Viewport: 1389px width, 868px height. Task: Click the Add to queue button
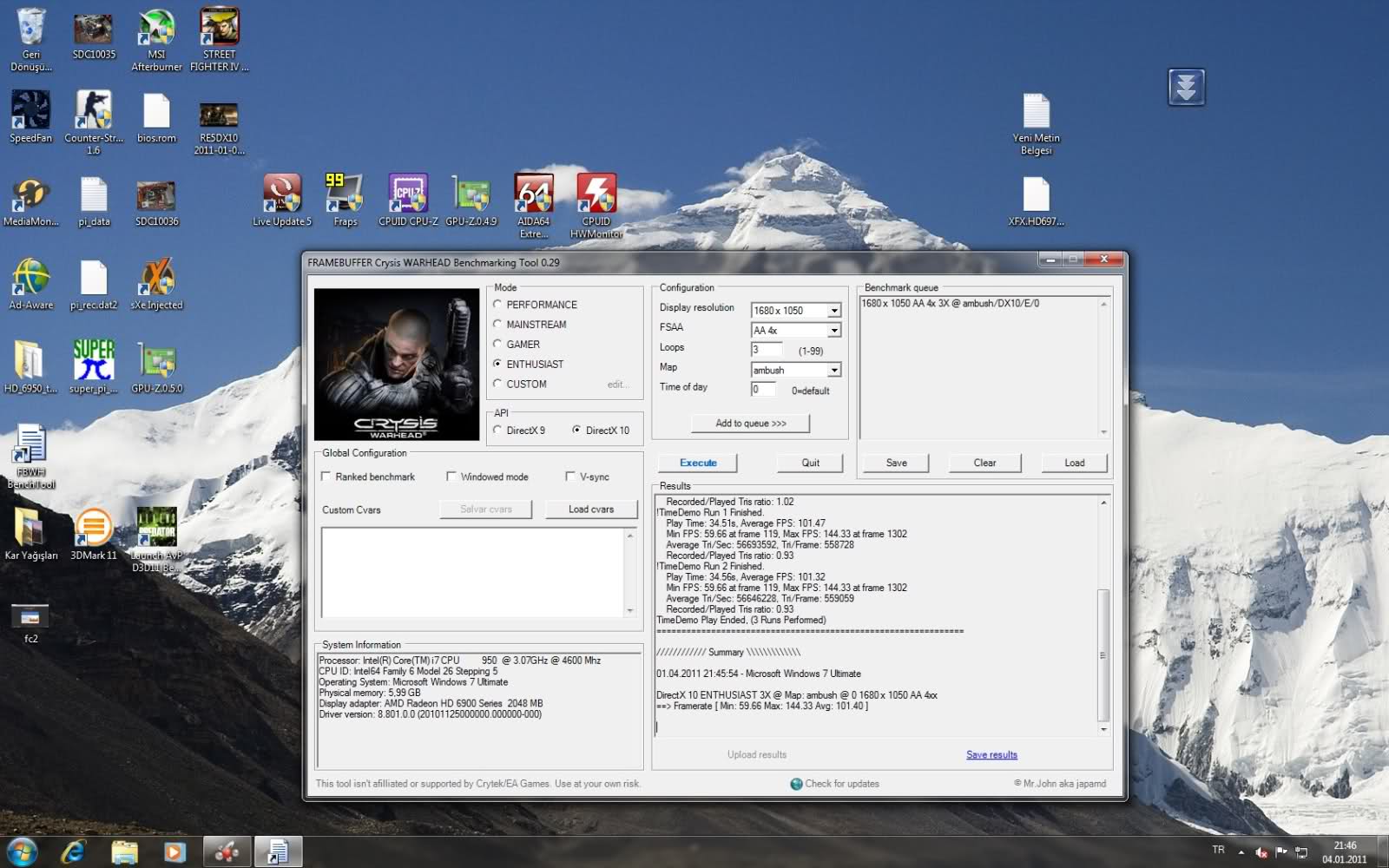pyautogui.click(x=751, y=424)
